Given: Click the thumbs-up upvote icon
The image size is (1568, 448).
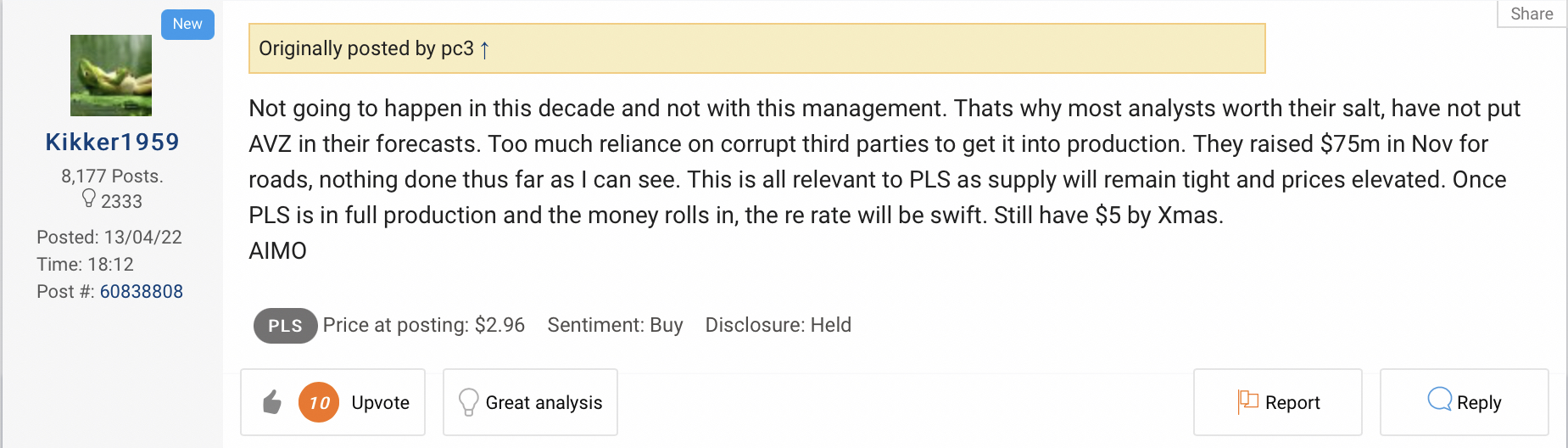Looking at the screenshot, I should click(x=272, y=402).
